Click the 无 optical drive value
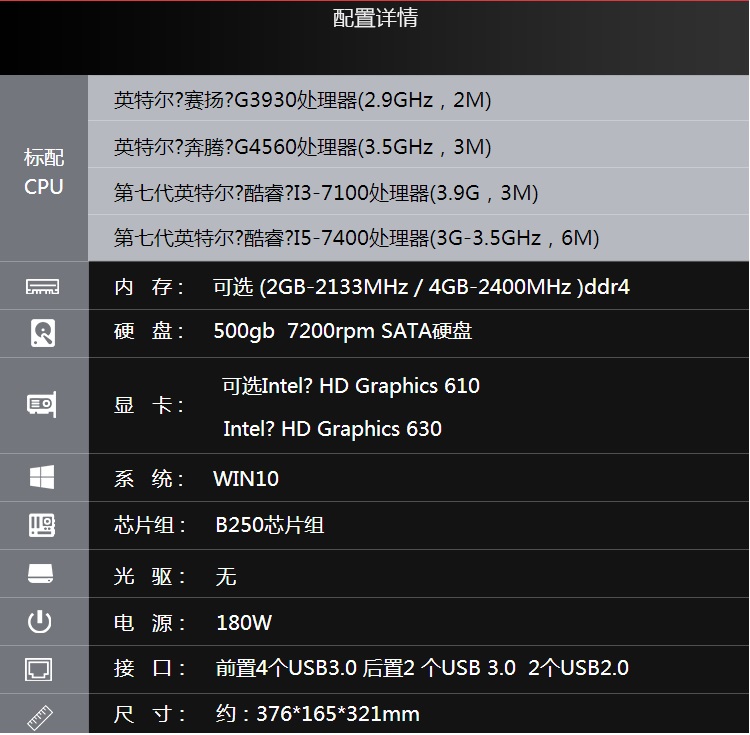The height and width of the screenshot is (735, 750). pyautogui.click(x=226, y=576)
